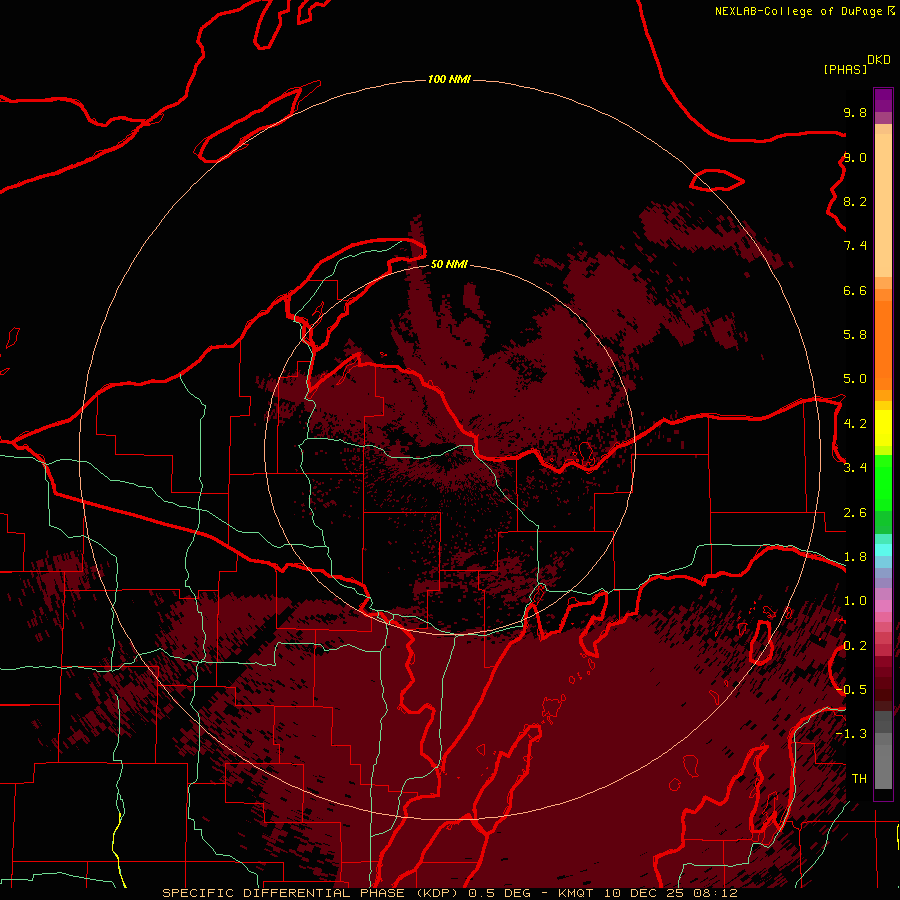900x900 pixels.
Task: Pick the peach segment of the color bar
Action: point(883,205)
